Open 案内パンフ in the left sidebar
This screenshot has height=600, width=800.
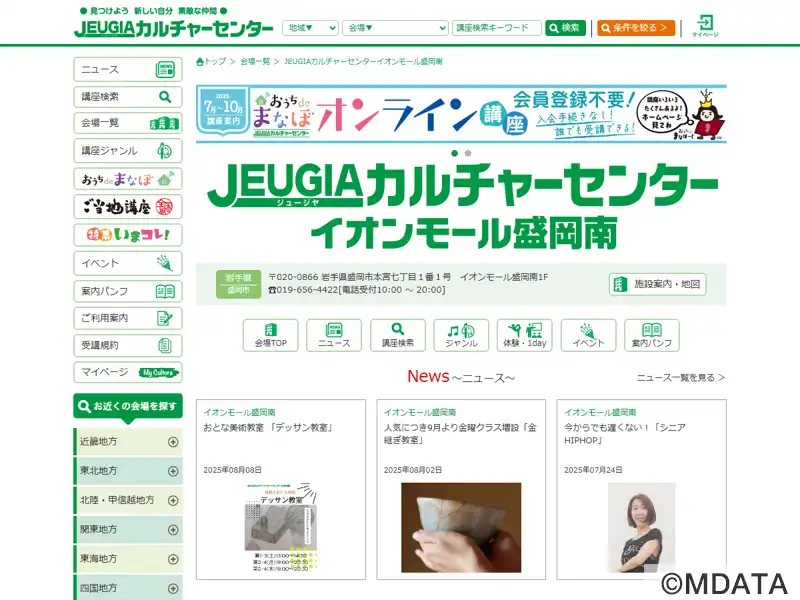click(x=128, y=291)
